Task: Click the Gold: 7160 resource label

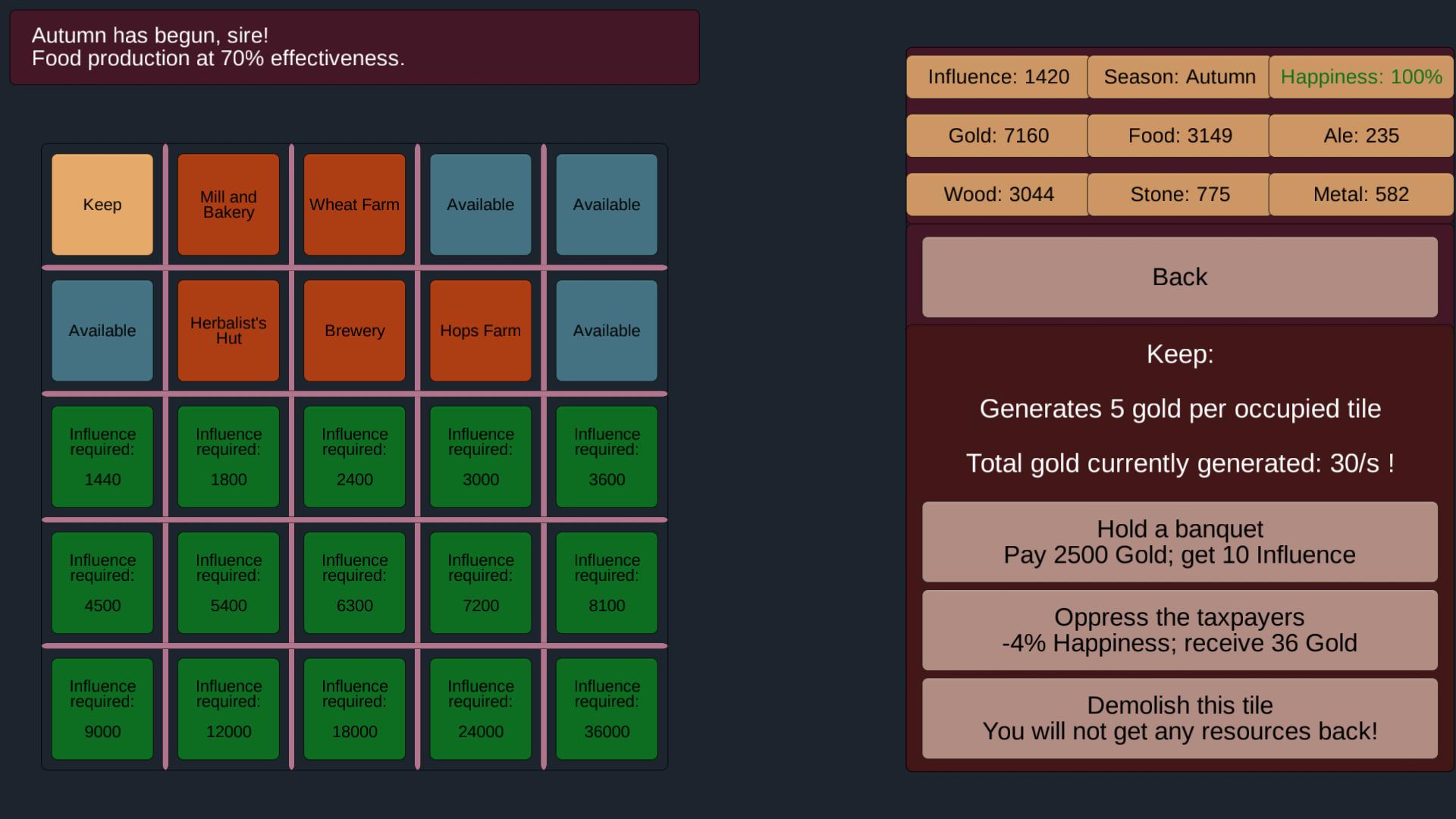Action: click(998, 136)
